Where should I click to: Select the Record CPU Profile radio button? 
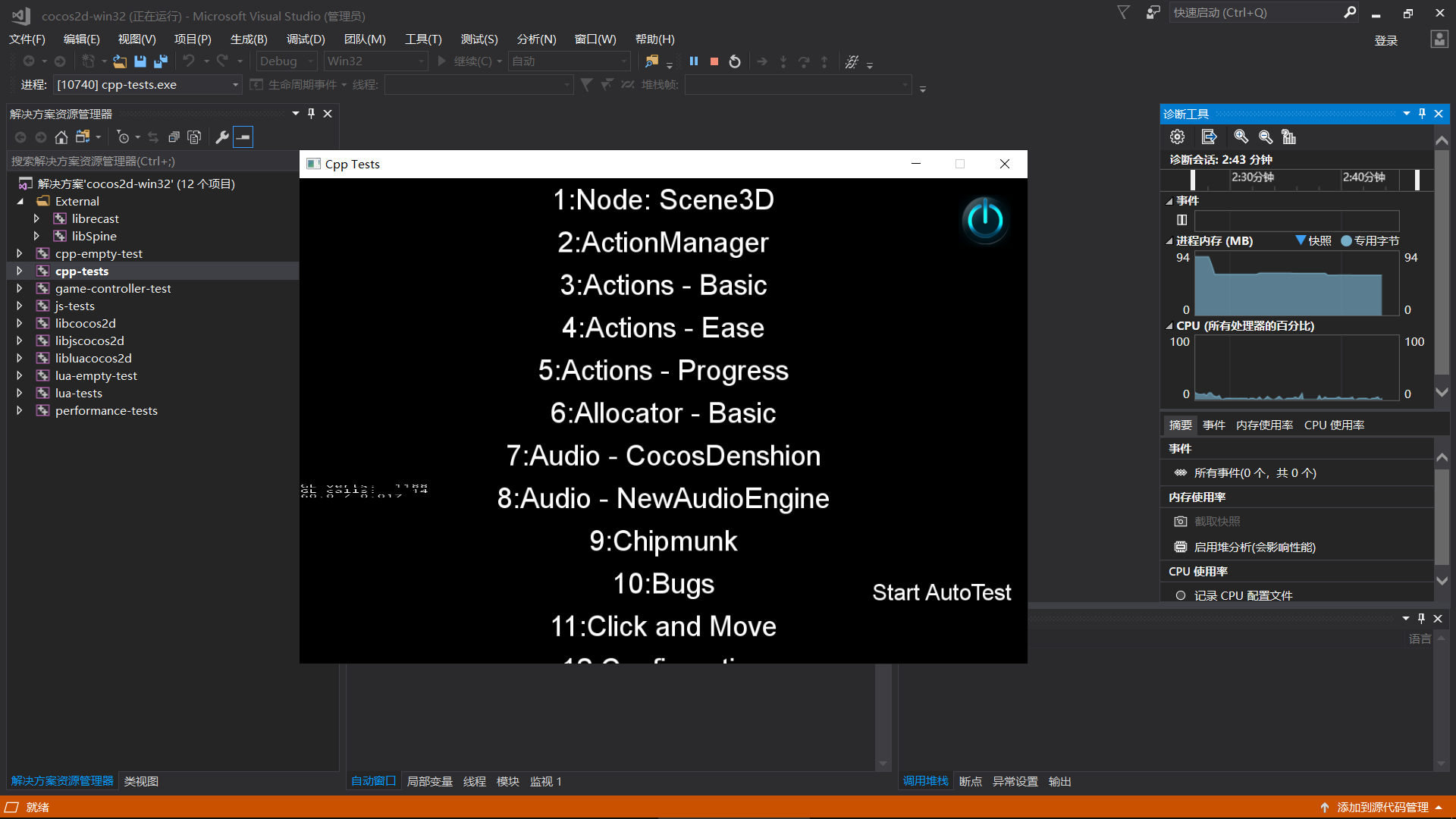coord(1181,595)
